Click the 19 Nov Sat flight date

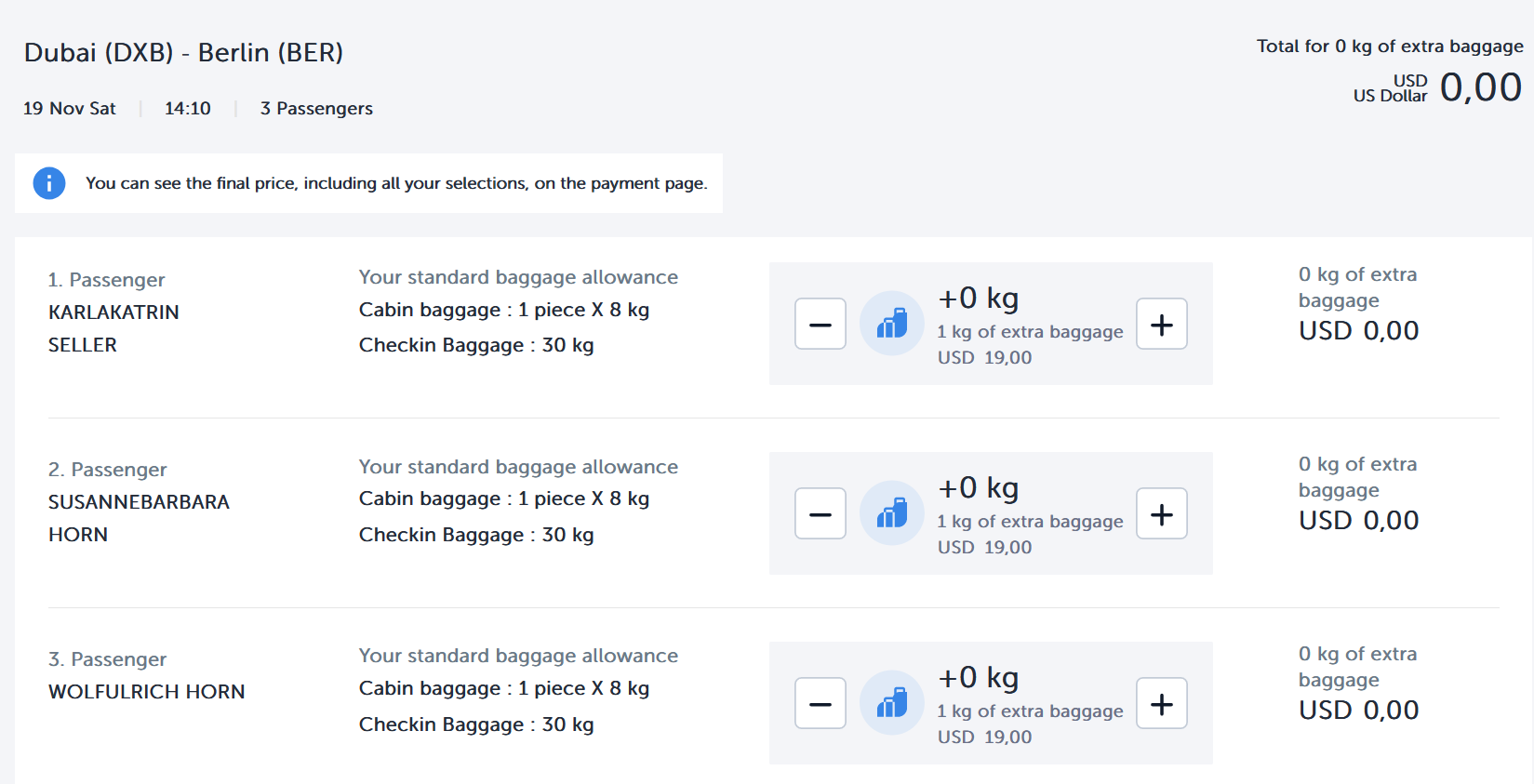point(70,109)
